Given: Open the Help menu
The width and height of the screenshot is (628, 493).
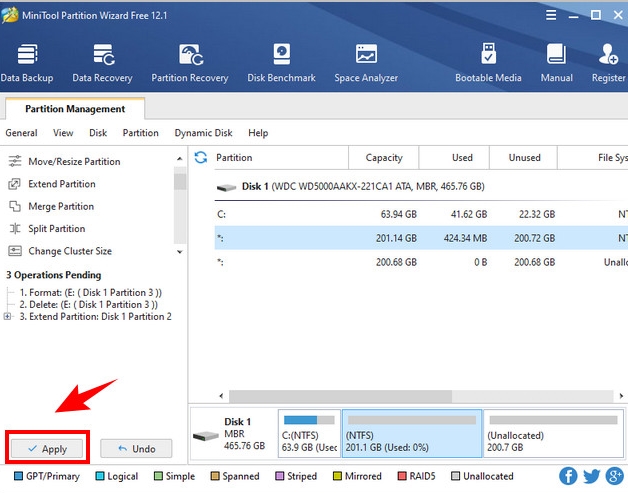Looking at the screenshot, I should pyautogui.click(x=258, y=133).
